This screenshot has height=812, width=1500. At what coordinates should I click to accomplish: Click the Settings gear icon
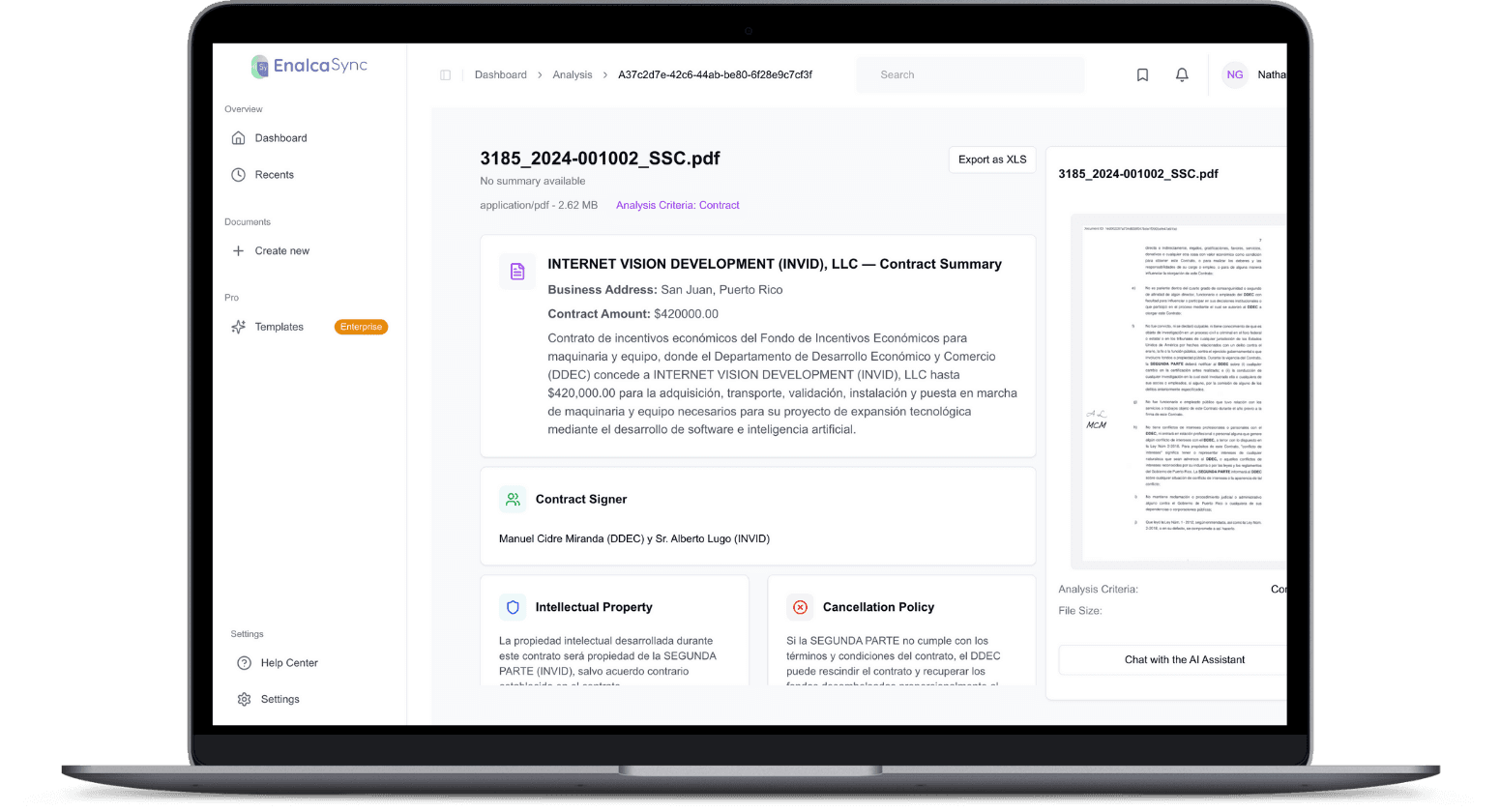click(x=244, y=699)
